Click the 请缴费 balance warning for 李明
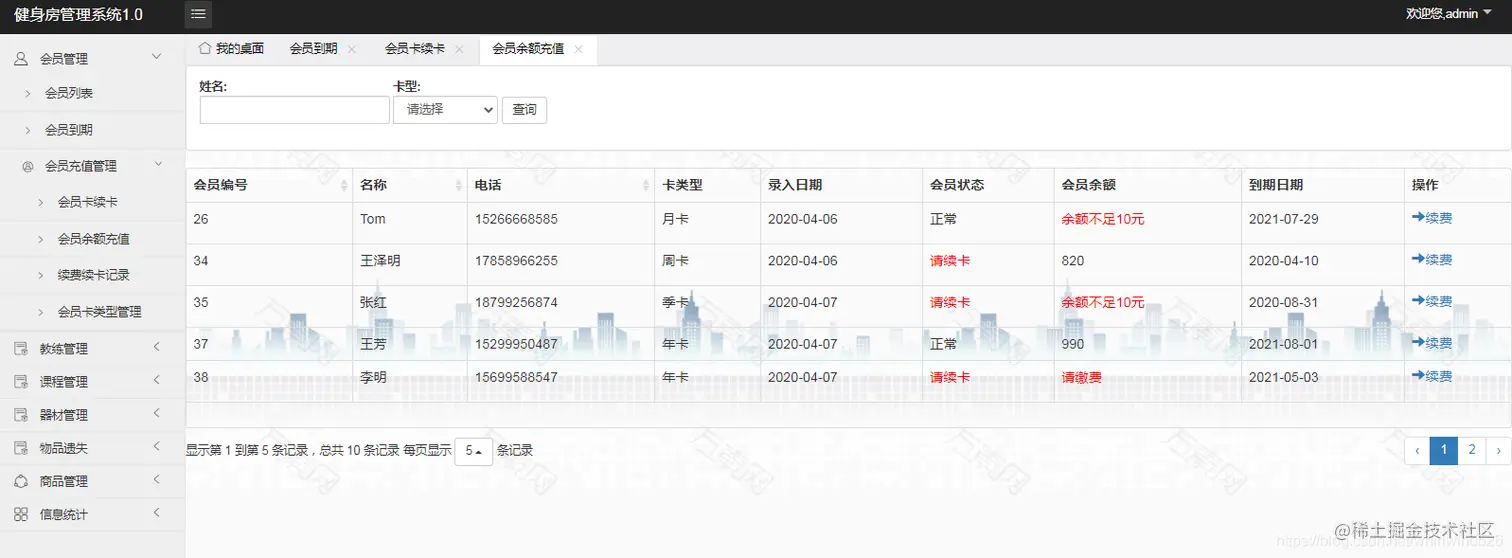 [1081, 377]
